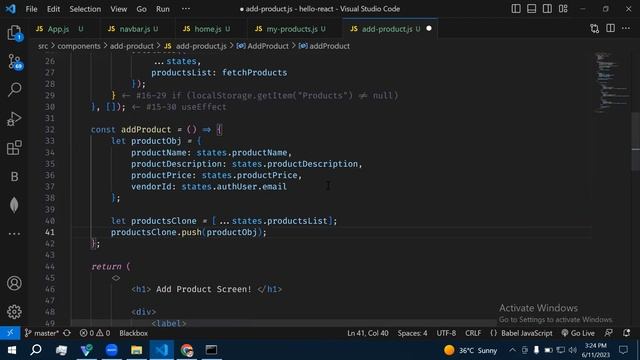Image resolution: width=640 pixels, height=360 pixels.
Task: Synchronize changes with status bar icon
Action: 67,333
